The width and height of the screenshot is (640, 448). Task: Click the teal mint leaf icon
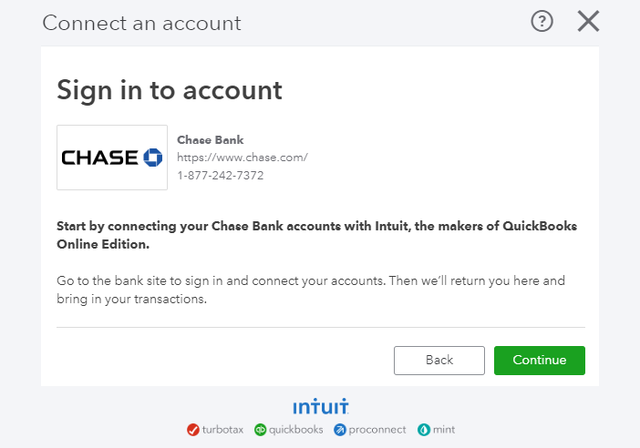click(x=424, y=430)
